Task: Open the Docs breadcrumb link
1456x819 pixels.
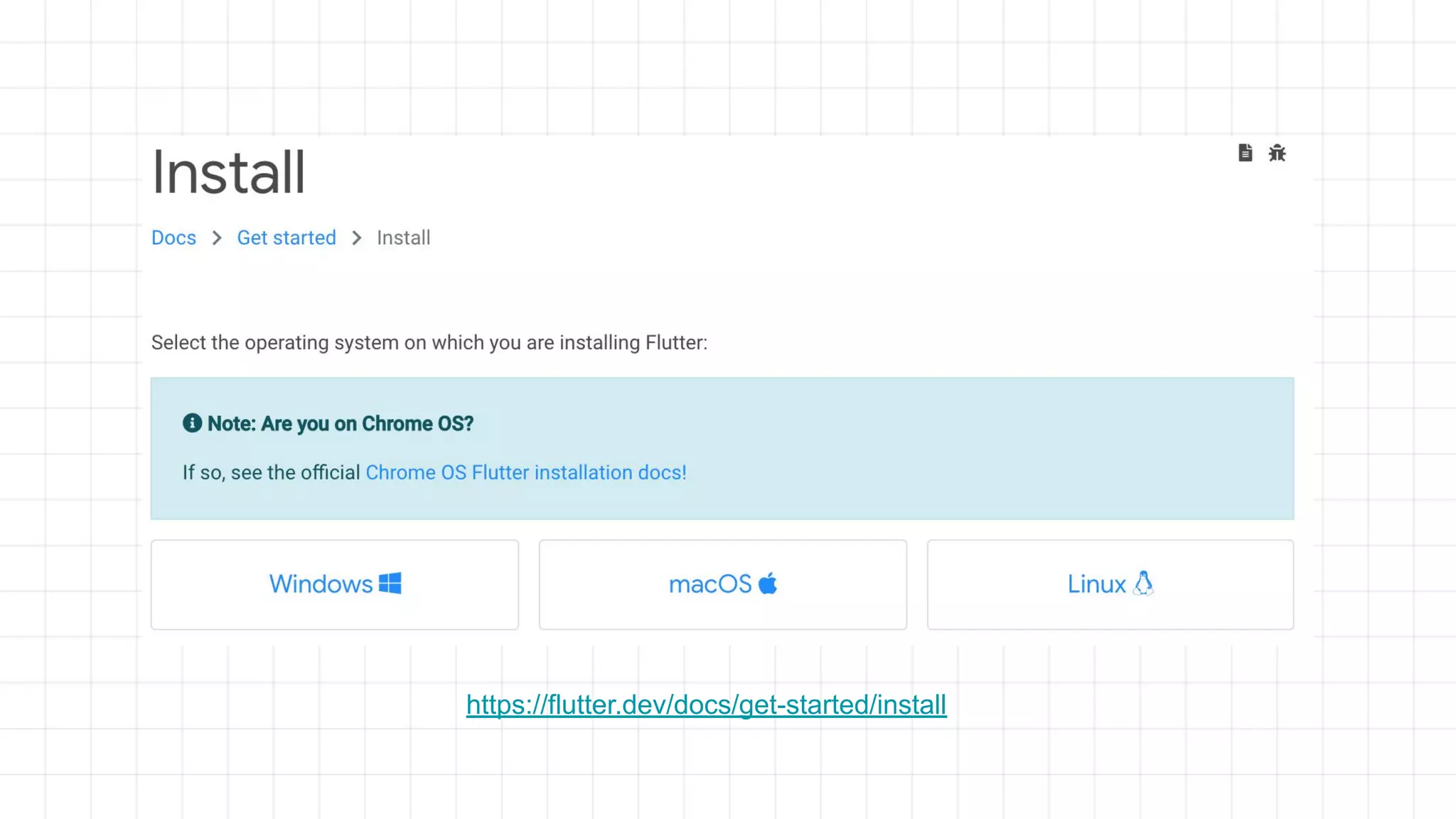Action: (173, 237)
